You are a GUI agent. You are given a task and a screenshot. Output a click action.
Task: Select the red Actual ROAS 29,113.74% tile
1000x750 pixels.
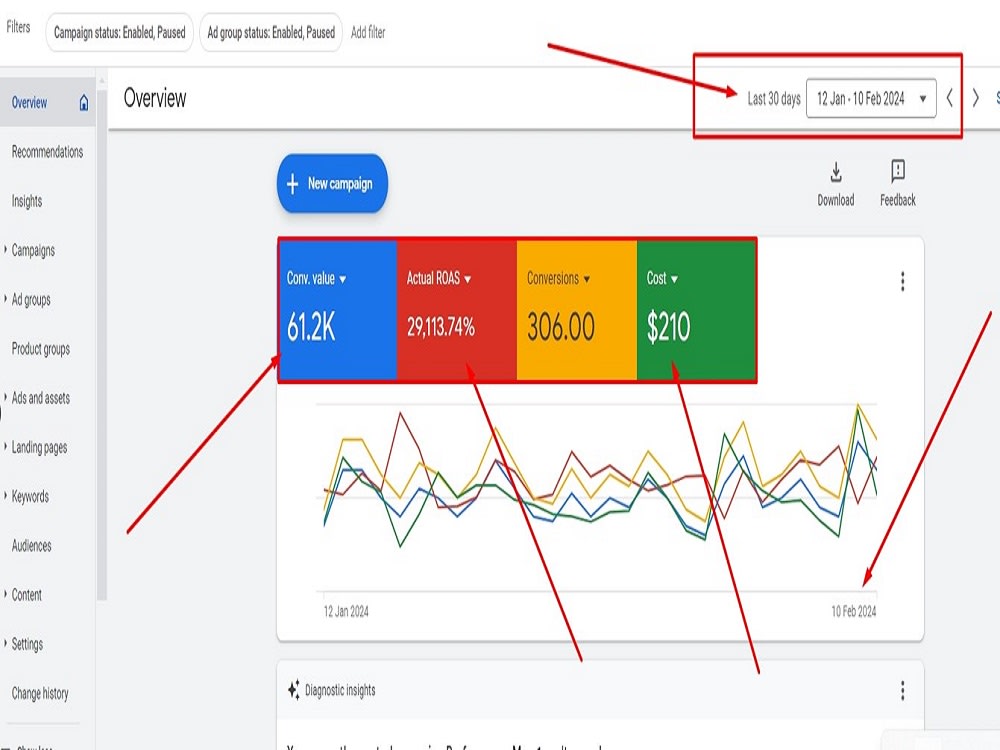(457, 311)
